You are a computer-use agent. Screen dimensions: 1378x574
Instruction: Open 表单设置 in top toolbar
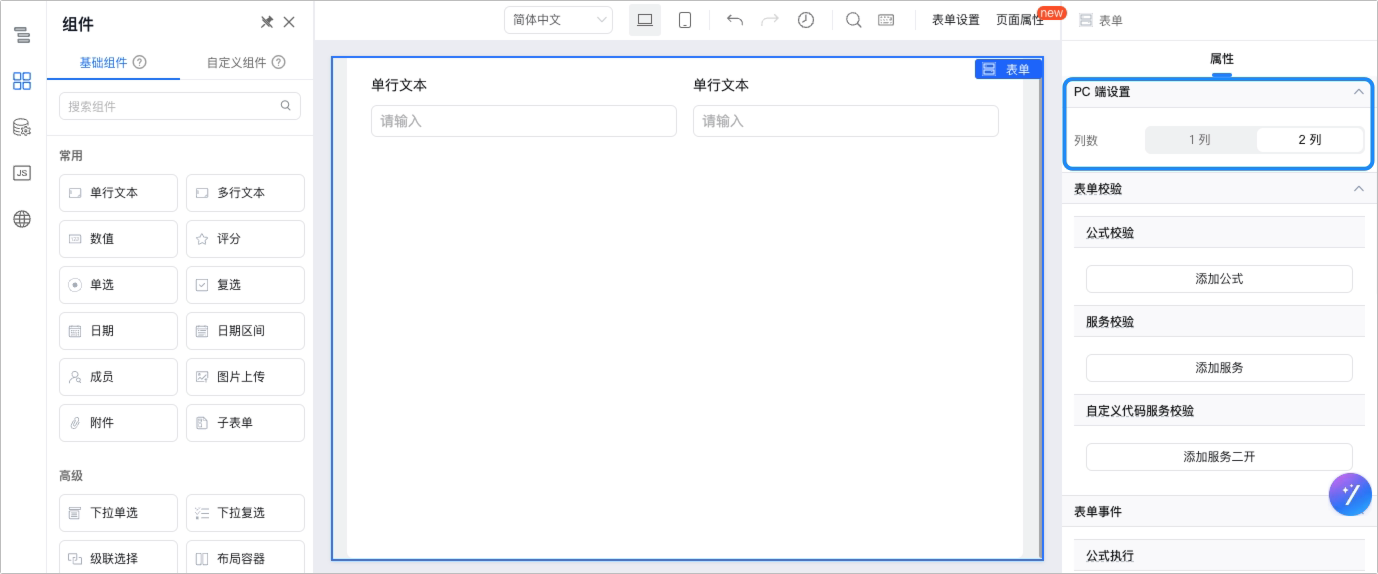[956, 20]
